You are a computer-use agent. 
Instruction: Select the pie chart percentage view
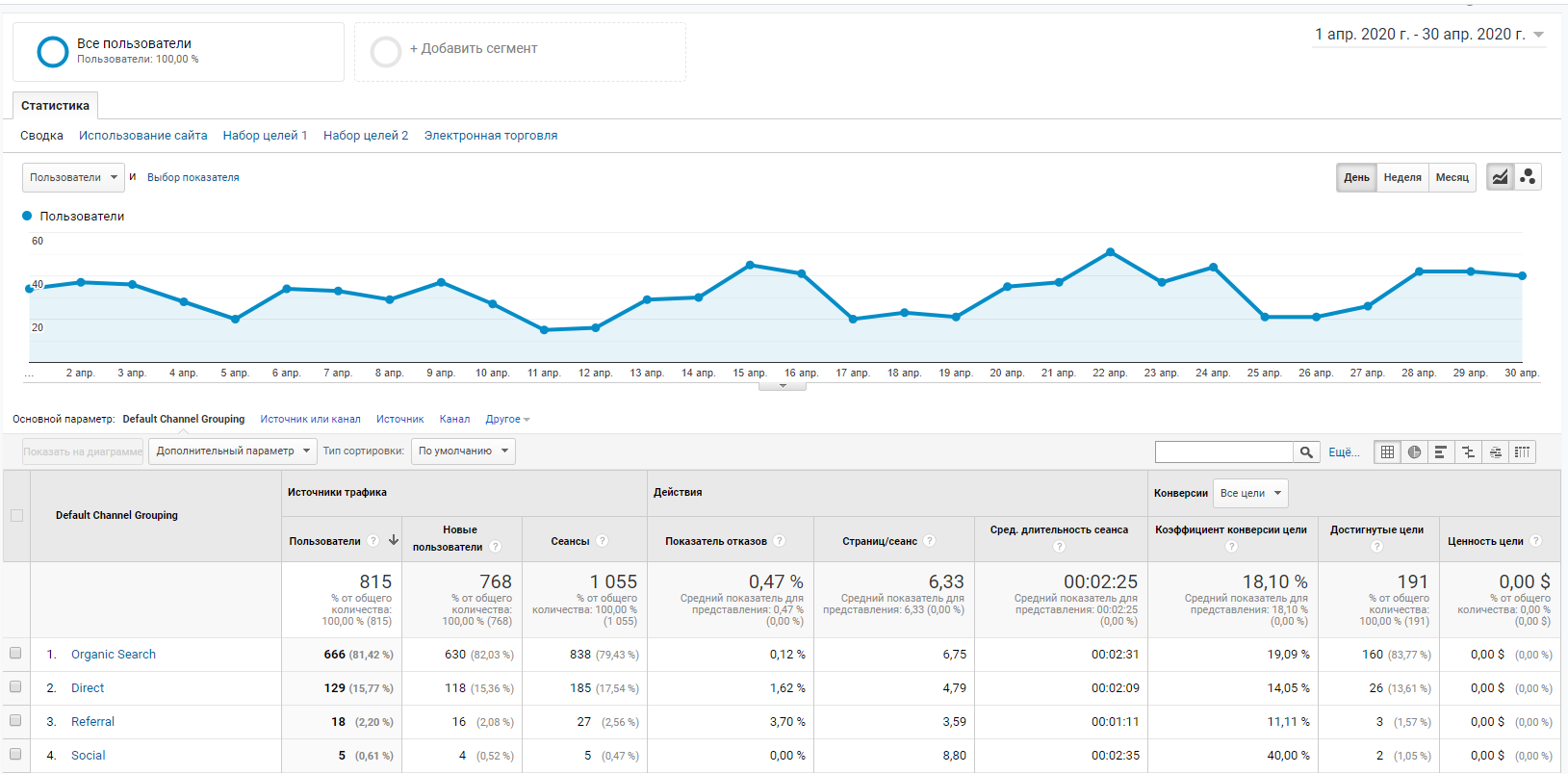pyautogui.click(x=1414, y=452)
